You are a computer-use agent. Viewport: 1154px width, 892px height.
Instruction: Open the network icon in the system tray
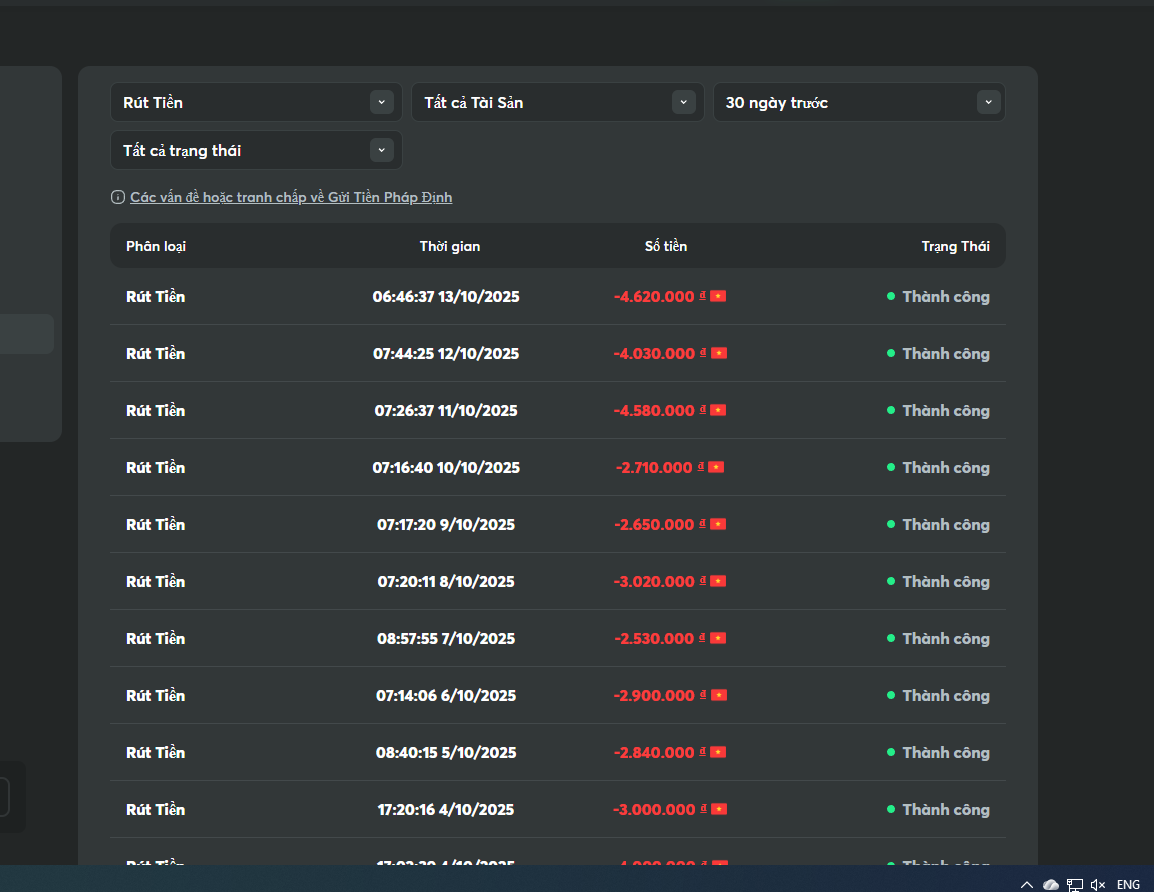[1075, 884]
